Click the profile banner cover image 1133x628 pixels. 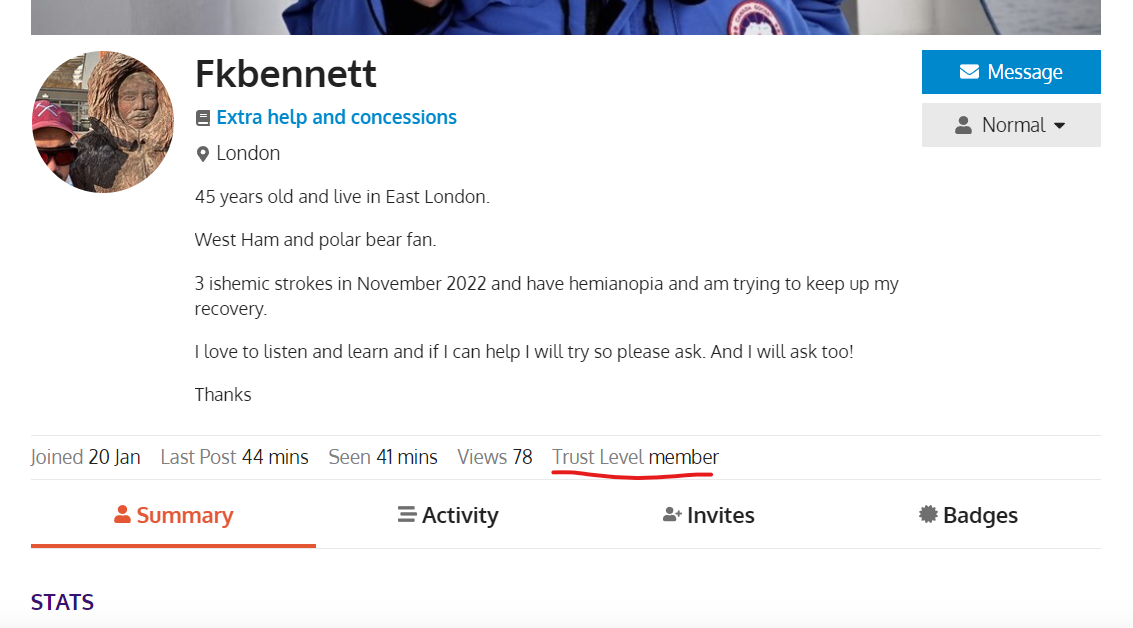point(565,17)
